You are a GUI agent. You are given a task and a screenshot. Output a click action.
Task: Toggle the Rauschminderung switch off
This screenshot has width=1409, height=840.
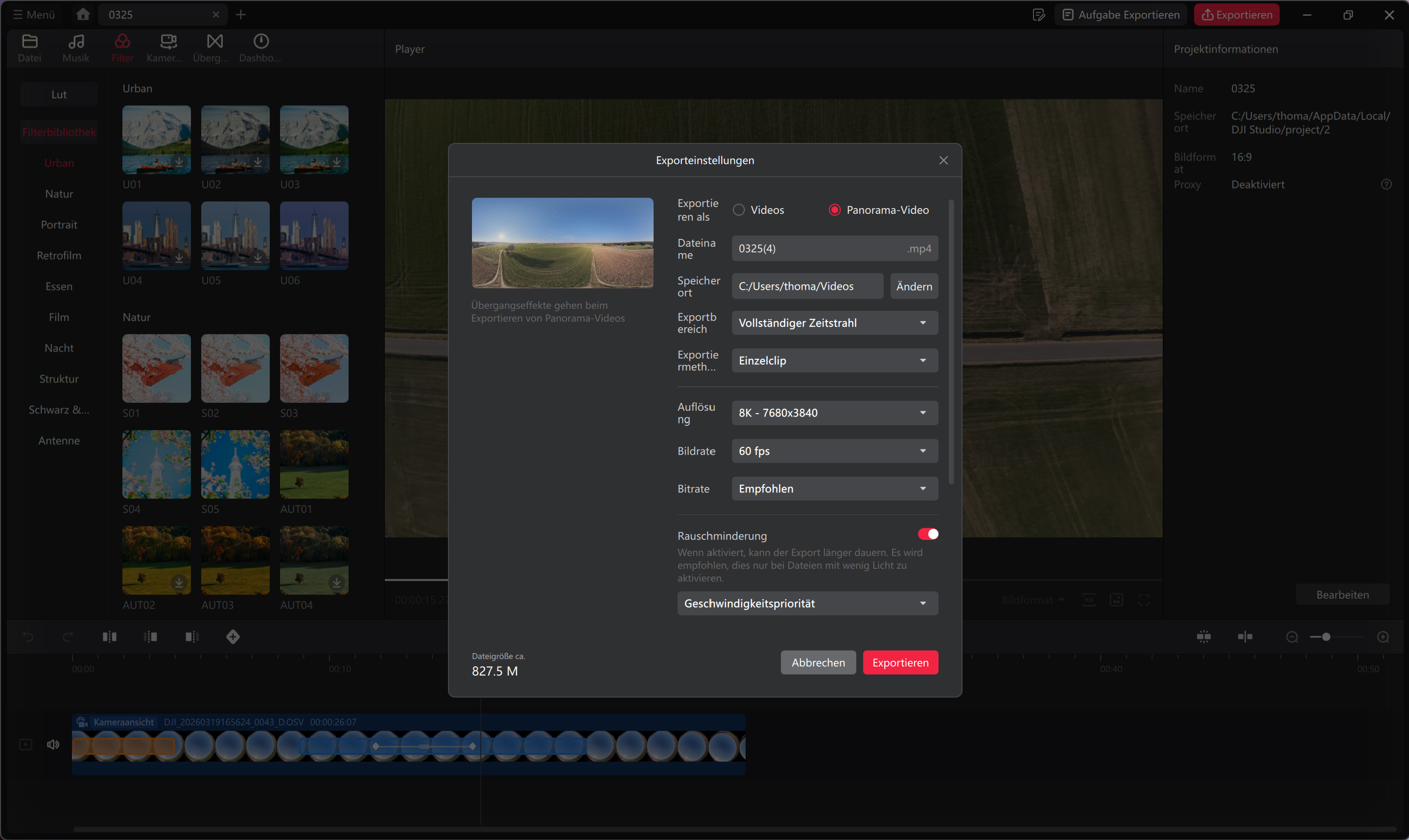pos(928,534)
